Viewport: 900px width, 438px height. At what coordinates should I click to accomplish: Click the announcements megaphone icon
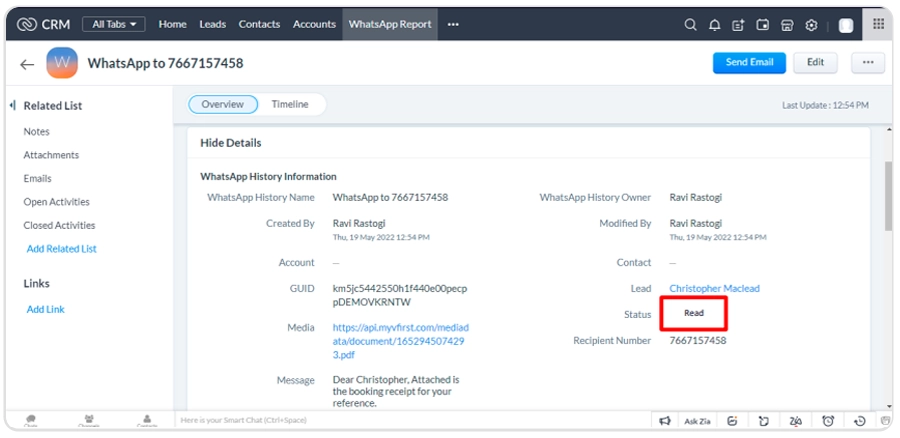click(x=664, y=421)
